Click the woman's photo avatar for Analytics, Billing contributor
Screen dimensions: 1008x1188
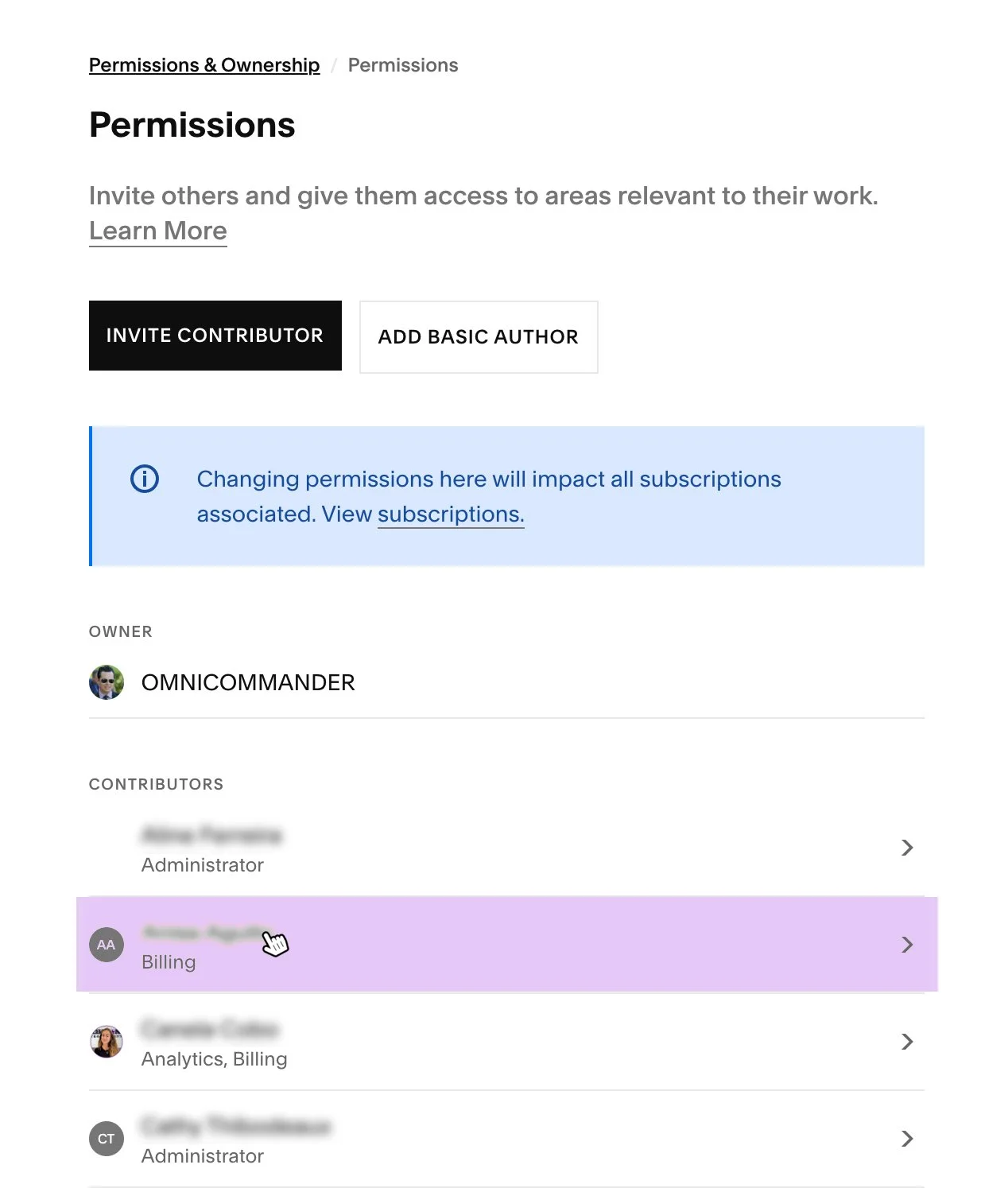107,1042
